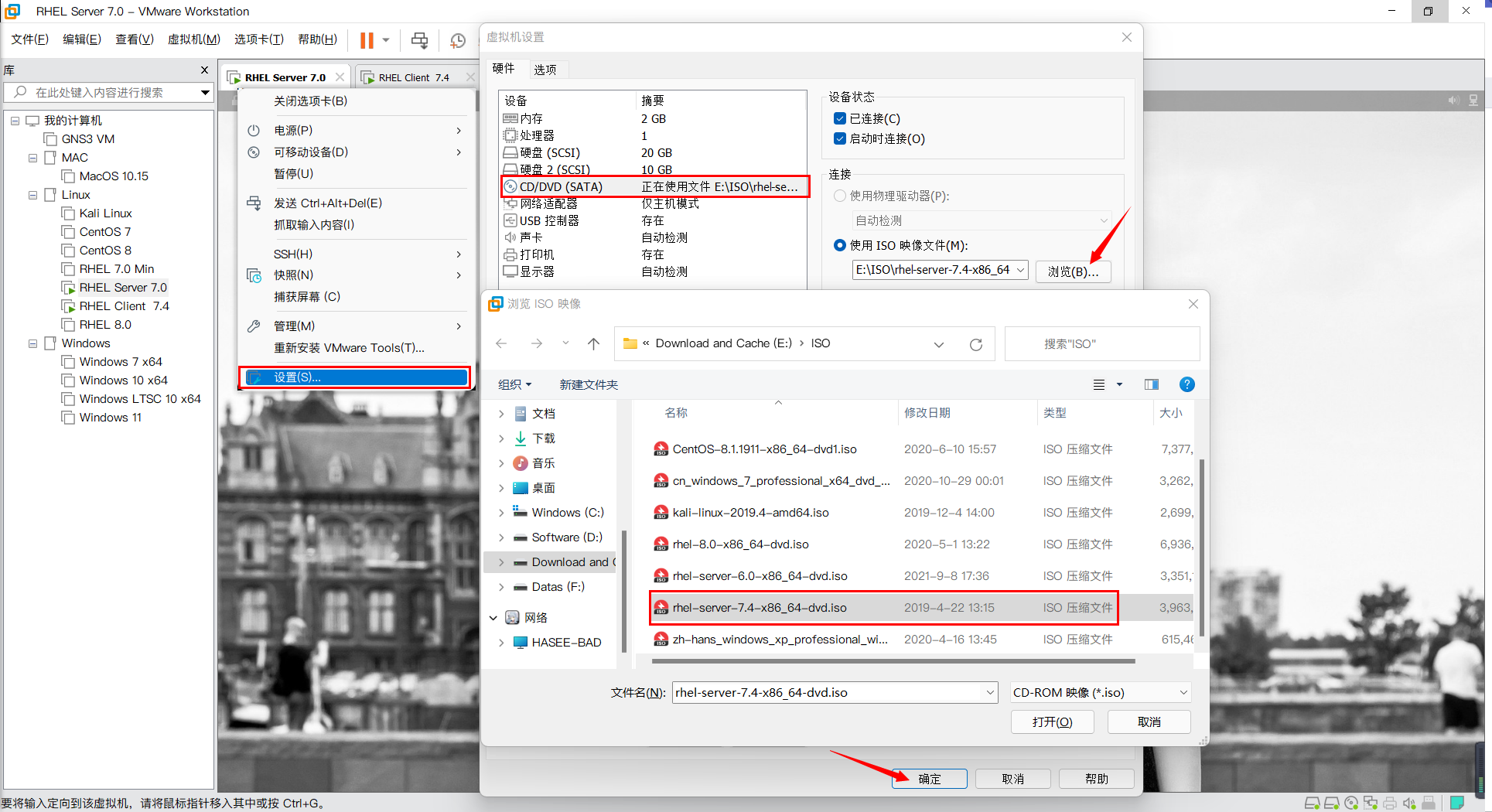Click the pause virtual machine toolbar icon
Viewport: 1492px width, 812px height.
click(x=367, y=39)
